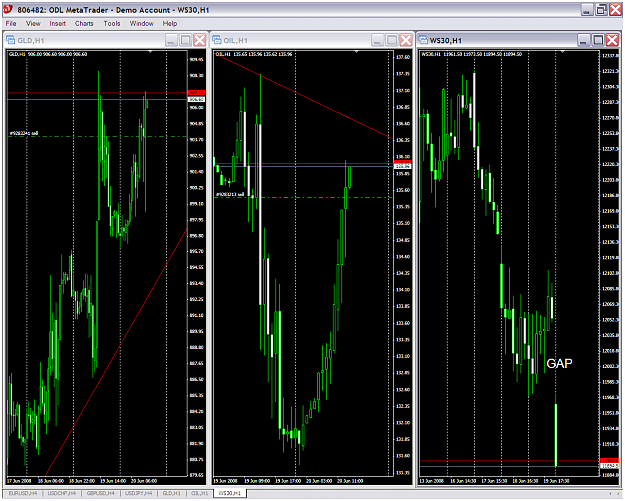Close the WS30,H1 chart window
The width and height of the screenshot is (625, 501).
tap(612, 40)
